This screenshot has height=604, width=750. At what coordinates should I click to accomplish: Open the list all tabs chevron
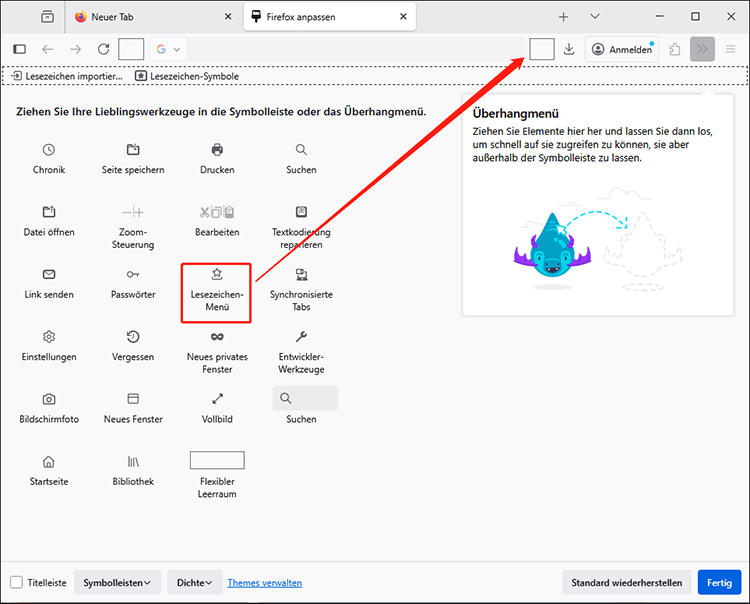(x=595, y=17)
